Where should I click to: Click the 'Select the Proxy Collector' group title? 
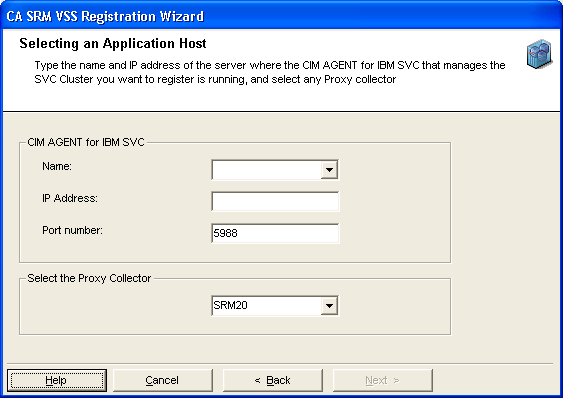[x=89, y=278]
